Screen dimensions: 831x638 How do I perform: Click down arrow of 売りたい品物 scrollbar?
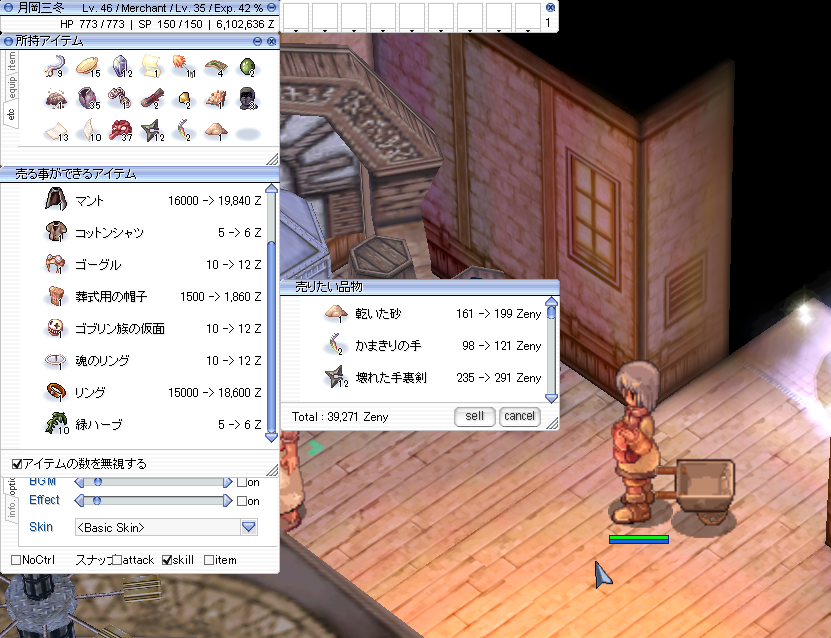click(551, 398)
